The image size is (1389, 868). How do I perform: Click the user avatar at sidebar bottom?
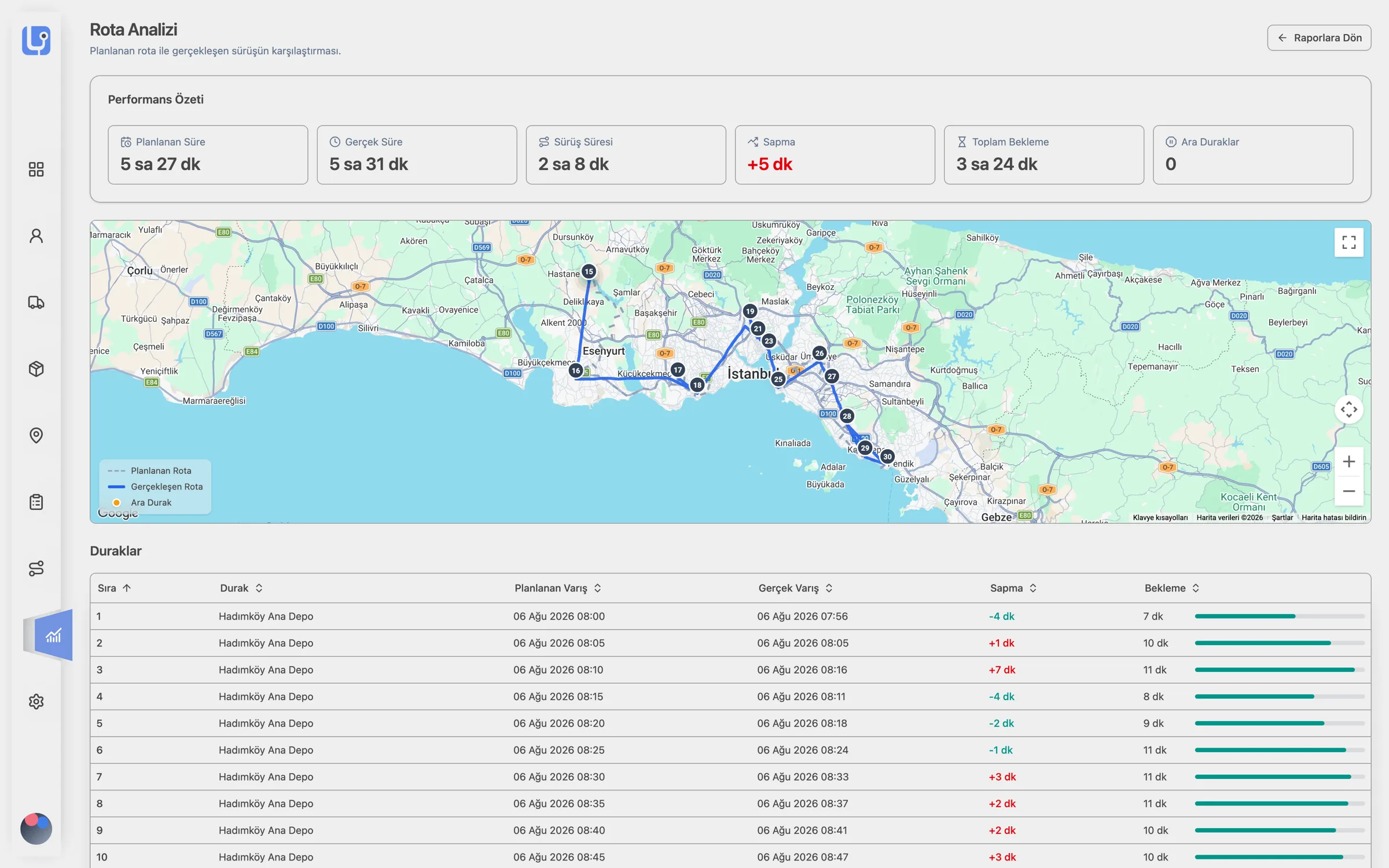36,829
